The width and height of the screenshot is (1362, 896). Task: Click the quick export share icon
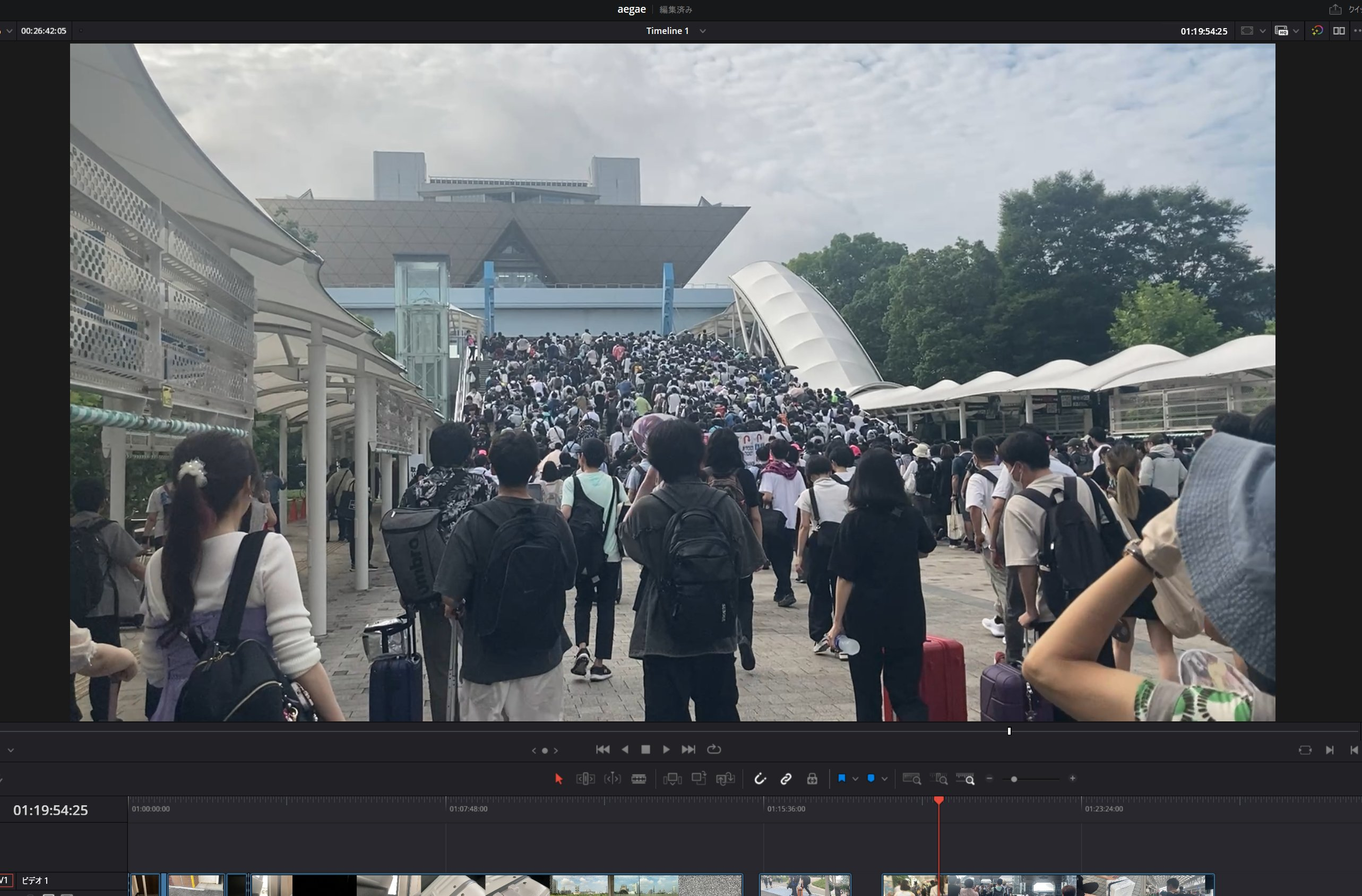[1334, 10]
